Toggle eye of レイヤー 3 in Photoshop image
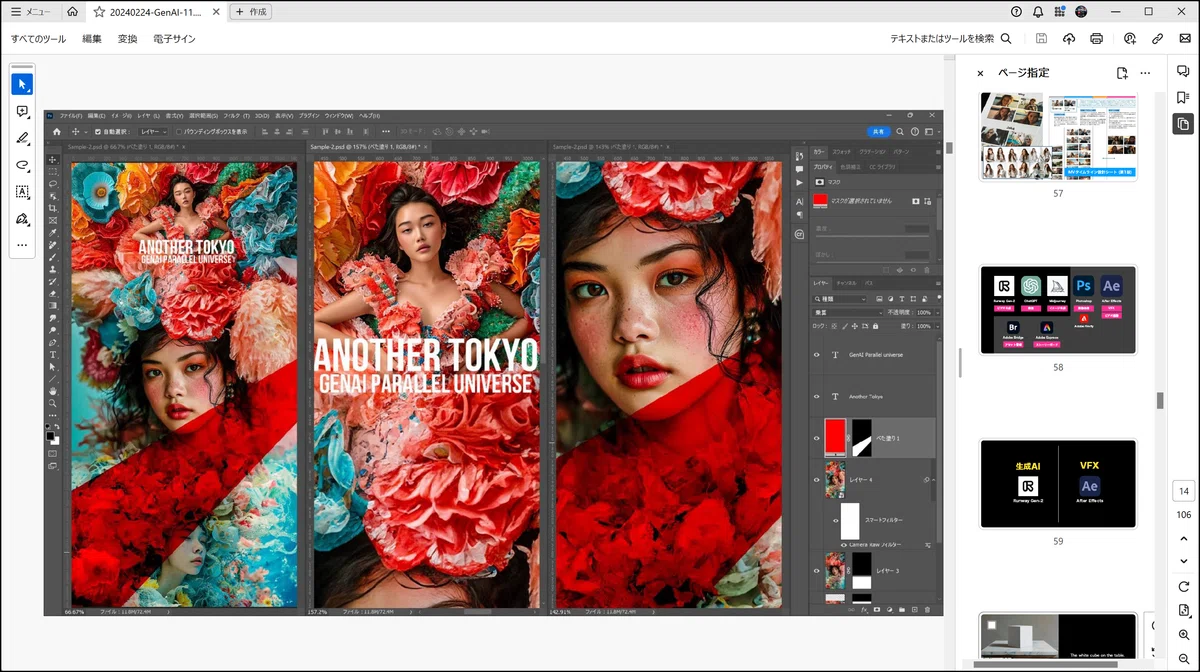The width and height of the screenshot is (1200, 672). (x=816, y=570)
